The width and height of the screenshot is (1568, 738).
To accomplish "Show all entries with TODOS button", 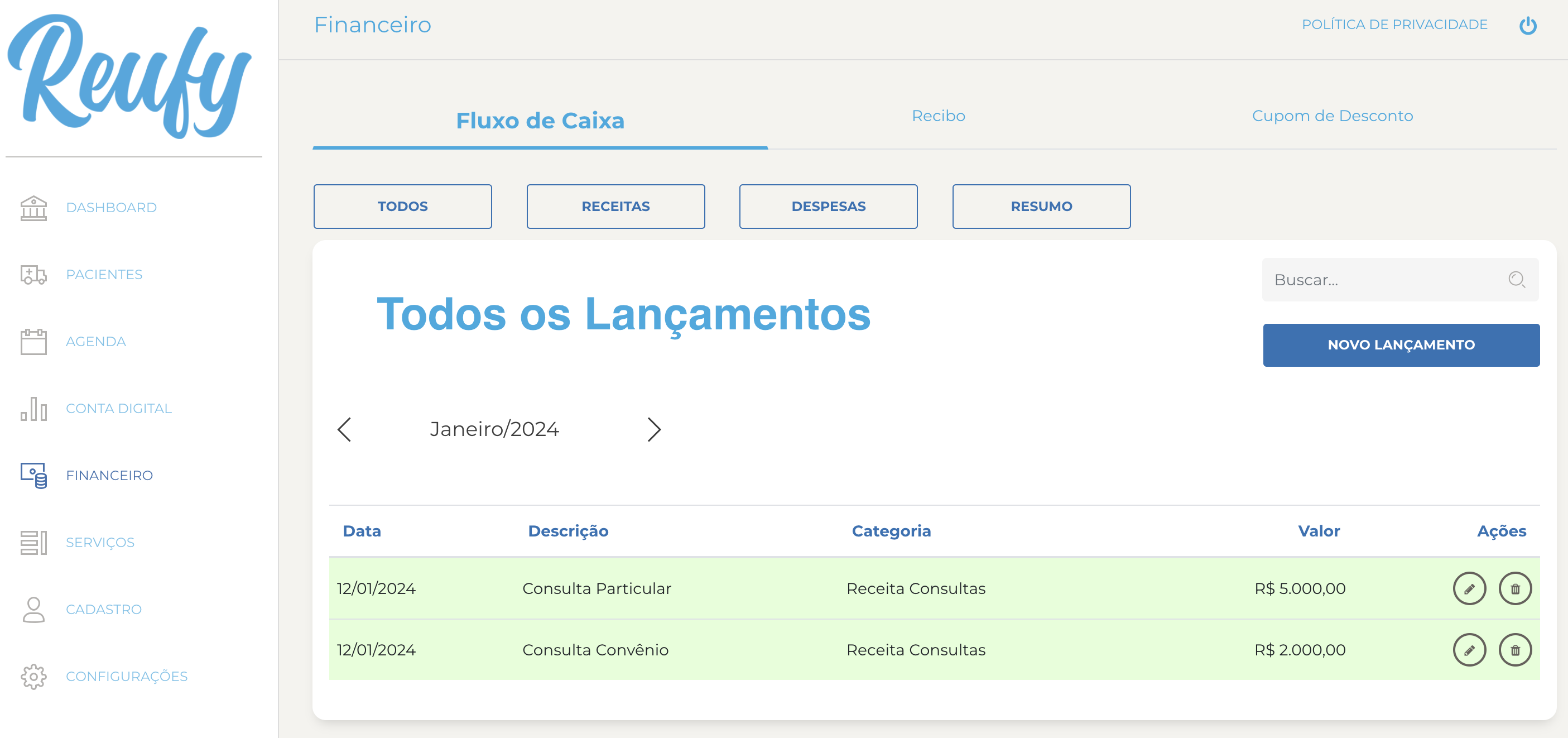I will 402,207.
